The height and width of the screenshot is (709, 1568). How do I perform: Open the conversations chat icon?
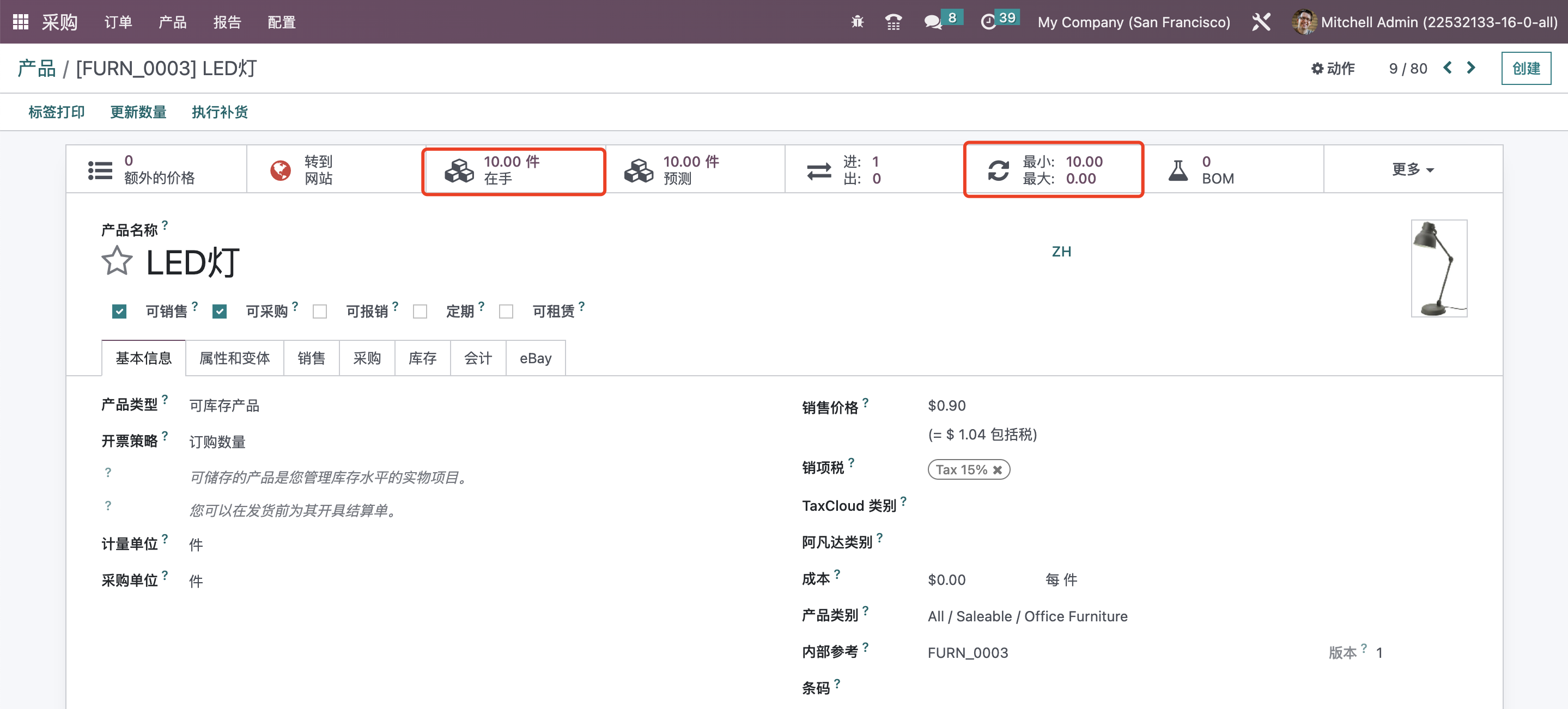tap(933, 22)
